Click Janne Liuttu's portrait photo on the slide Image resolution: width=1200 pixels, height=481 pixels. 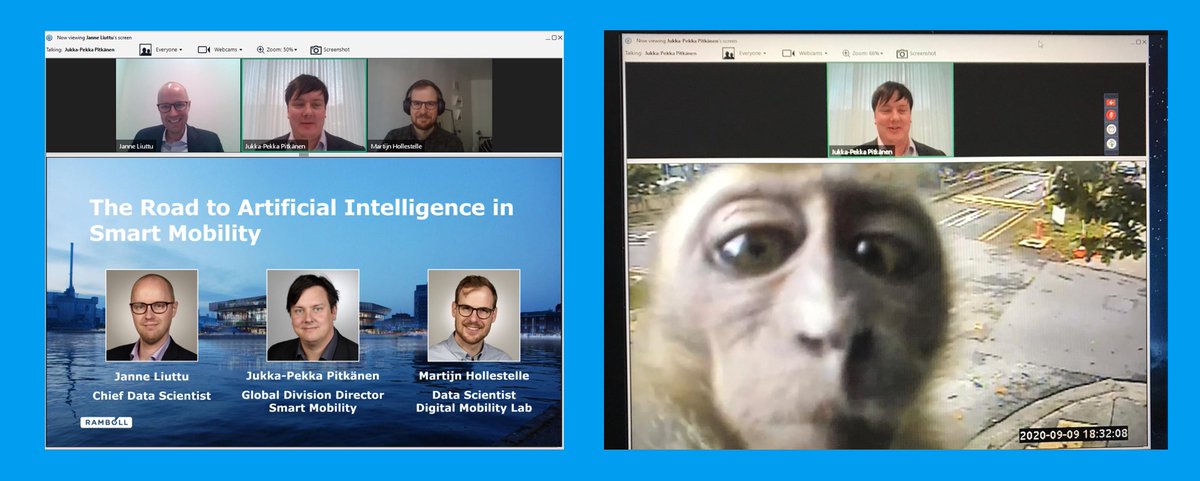[x=152, y=315]
